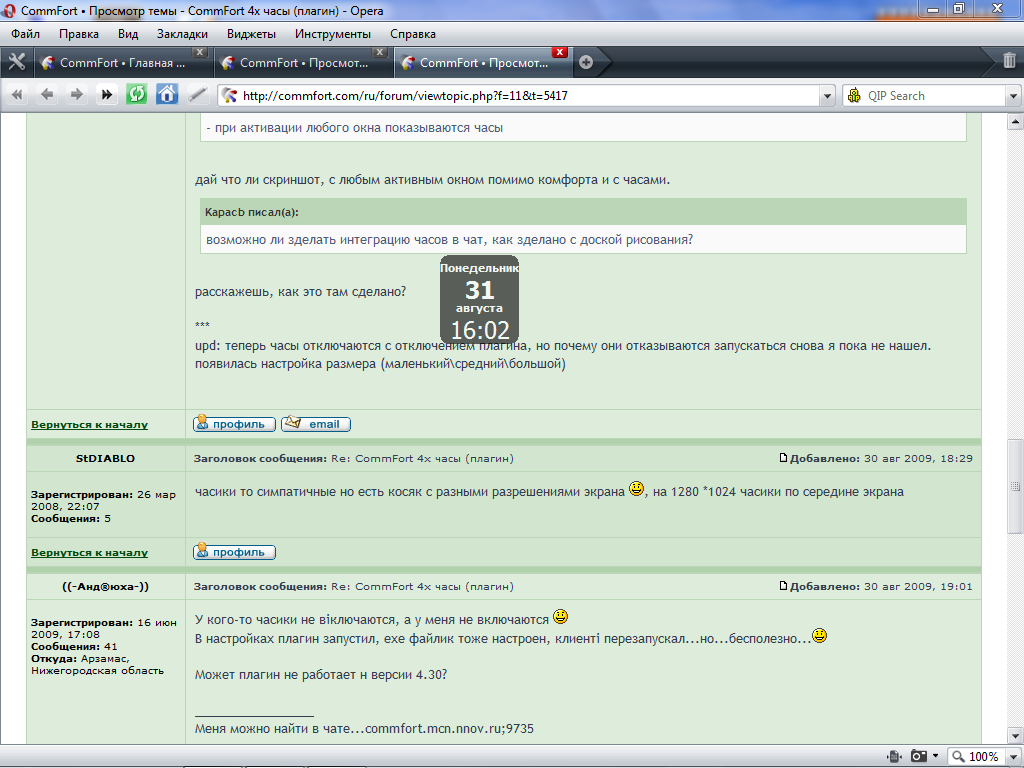1024x768 pixels.
Task: Close the active CommFort tab
Action: (560, 52)
